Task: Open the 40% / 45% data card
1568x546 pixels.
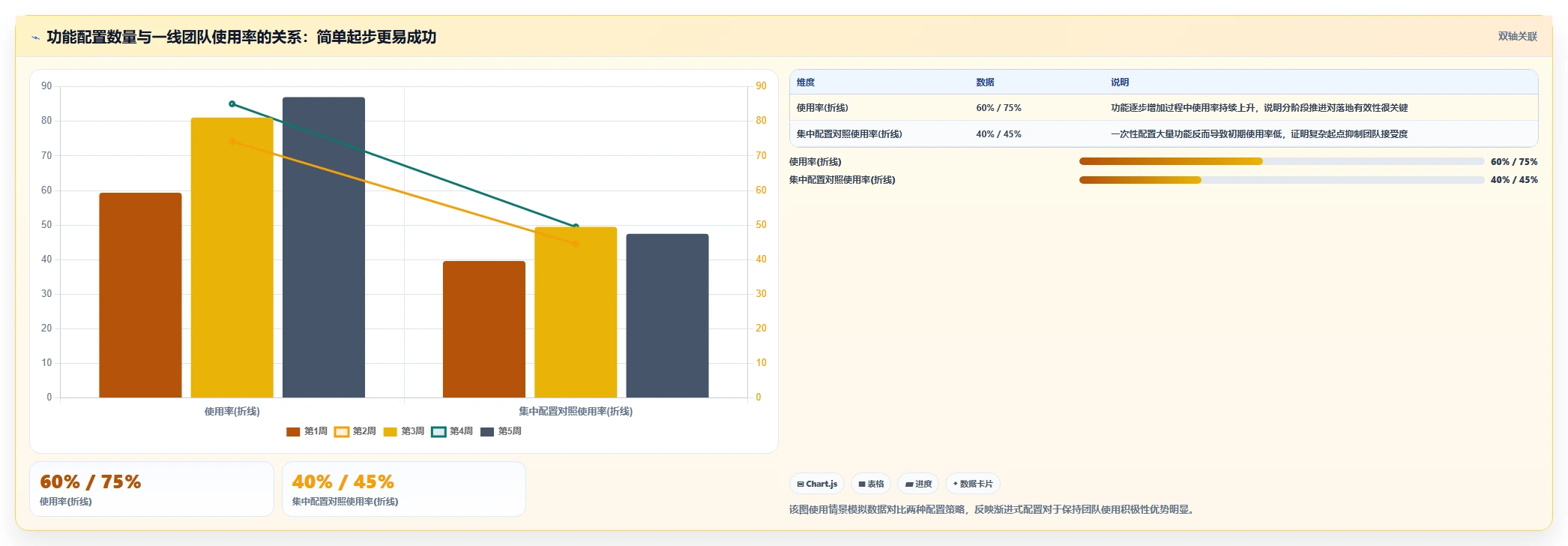Action: (404, 489)
